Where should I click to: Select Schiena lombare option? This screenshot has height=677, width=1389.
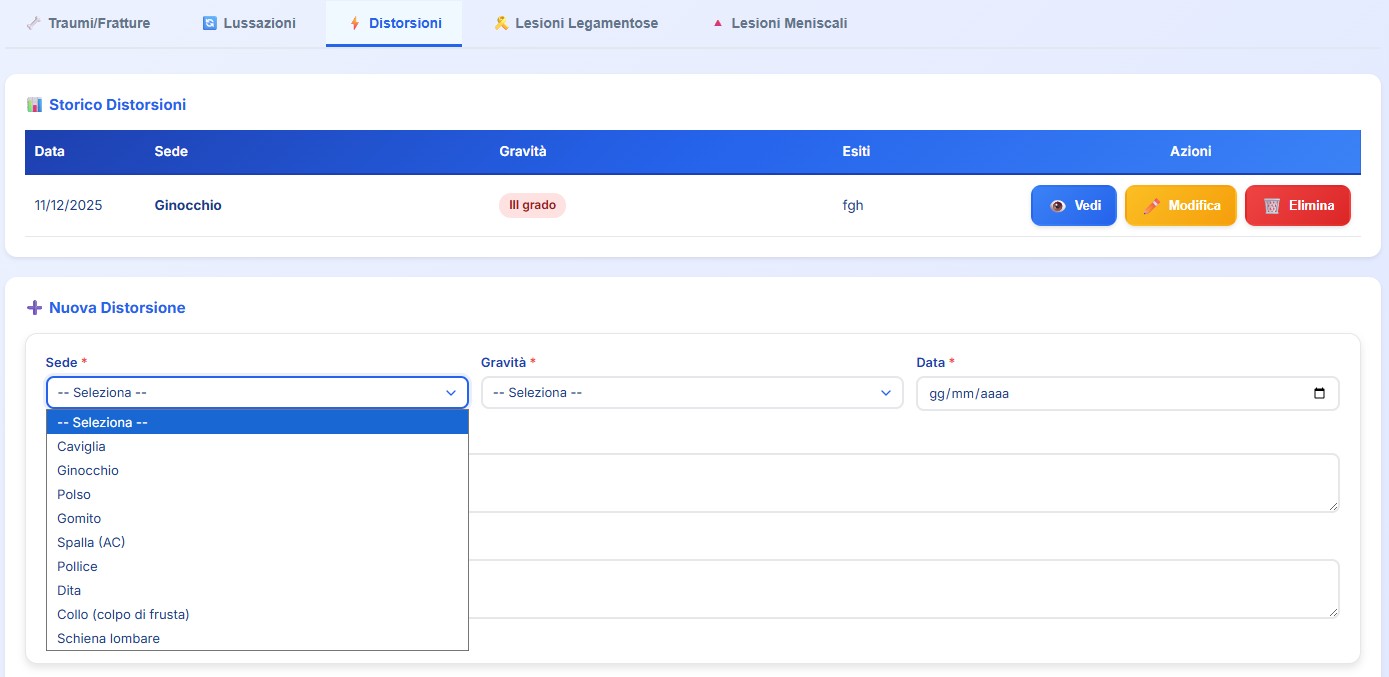click(x=108, y=638)
